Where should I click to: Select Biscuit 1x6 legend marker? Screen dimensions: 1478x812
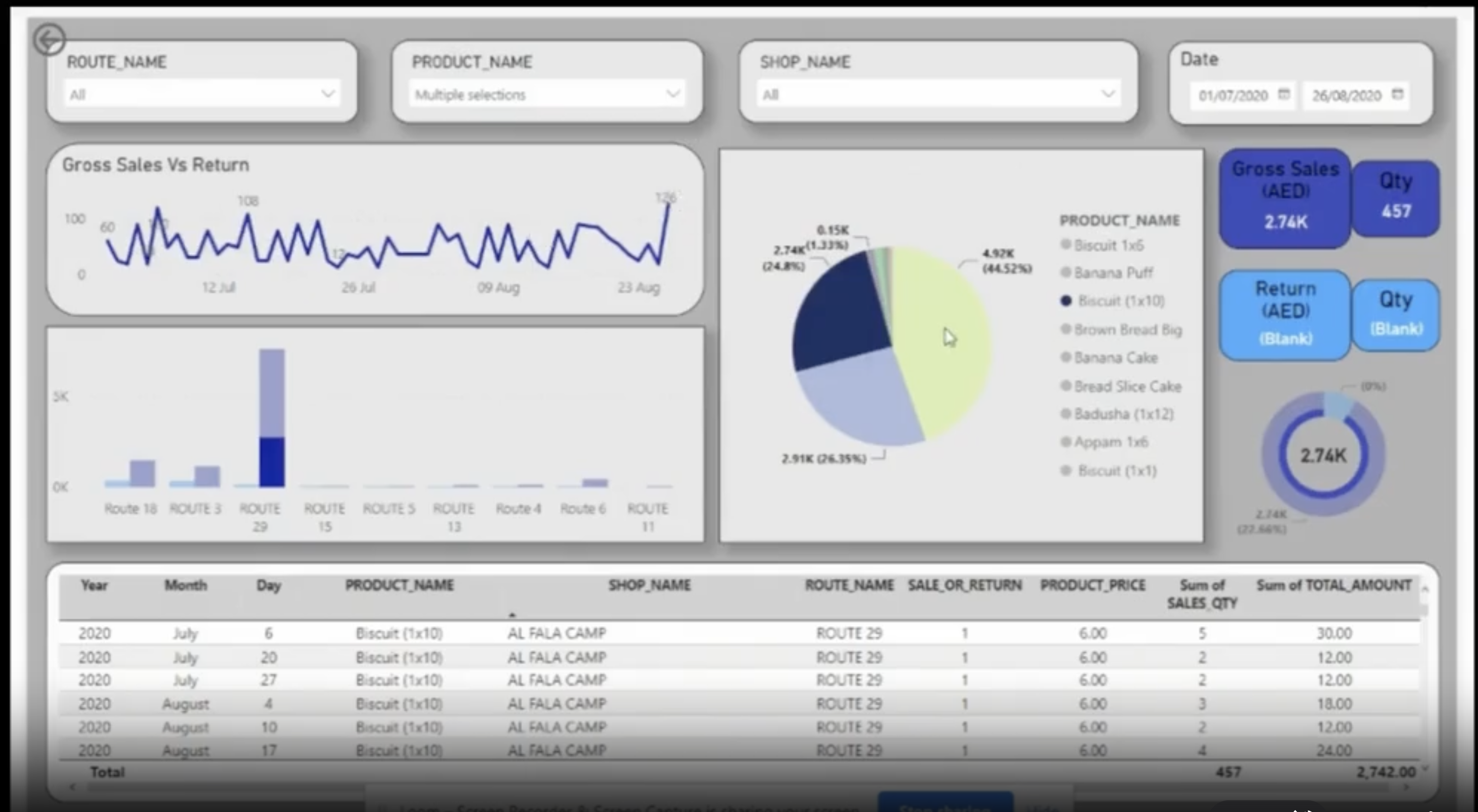(x=1066, y=245)
